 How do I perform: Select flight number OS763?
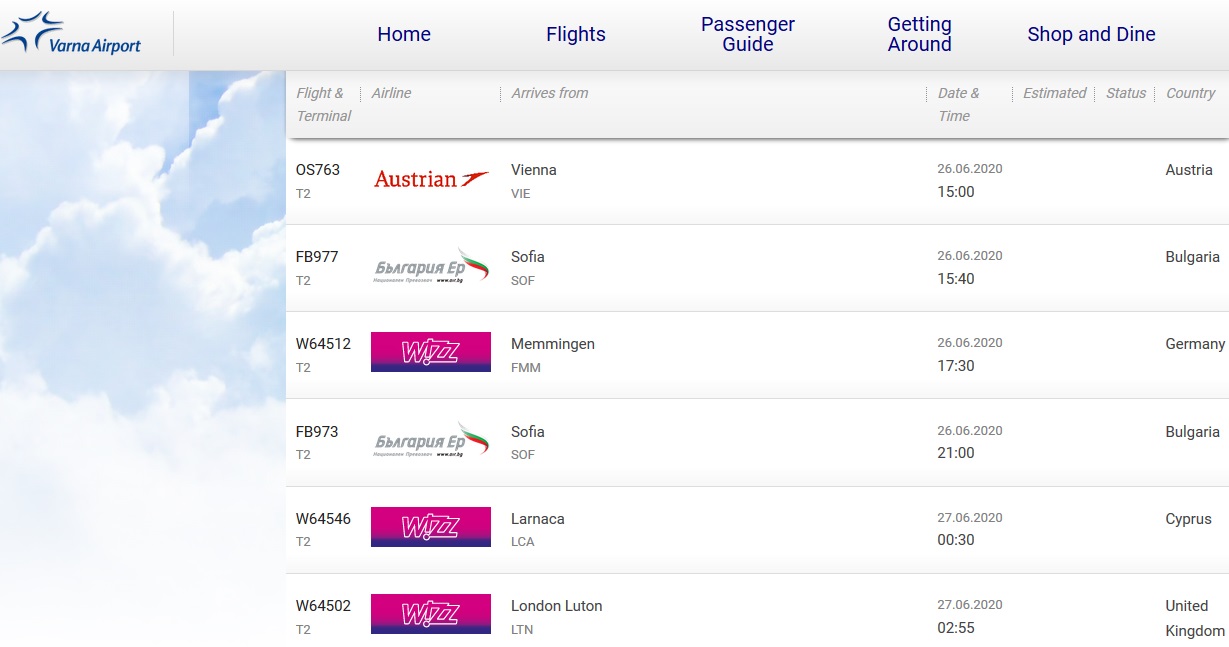[318, 170]
